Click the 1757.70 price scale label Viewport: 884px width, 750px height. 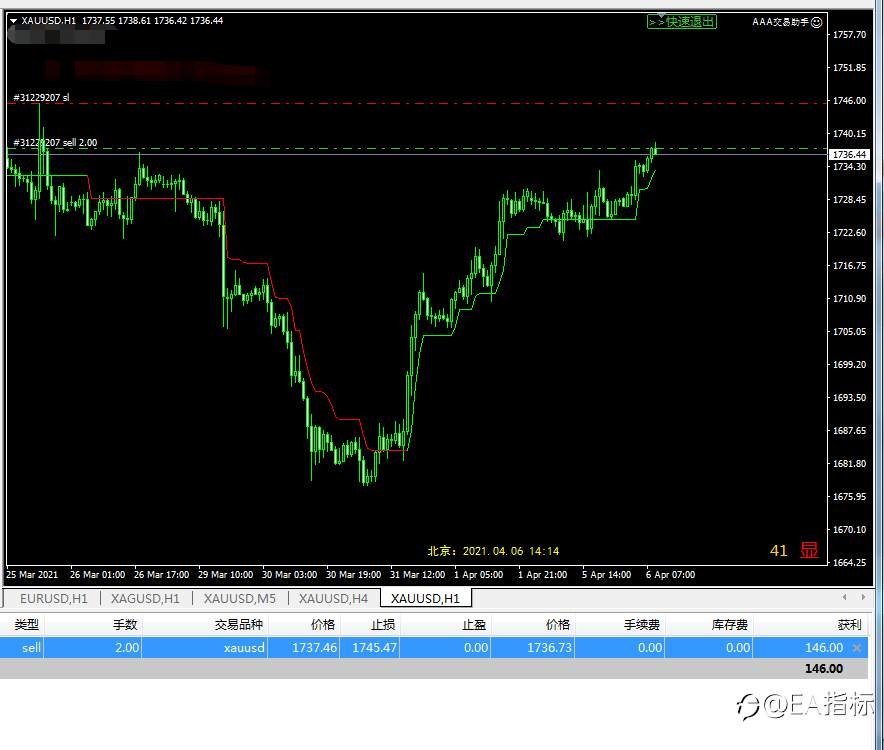click(x=849, y=34)
